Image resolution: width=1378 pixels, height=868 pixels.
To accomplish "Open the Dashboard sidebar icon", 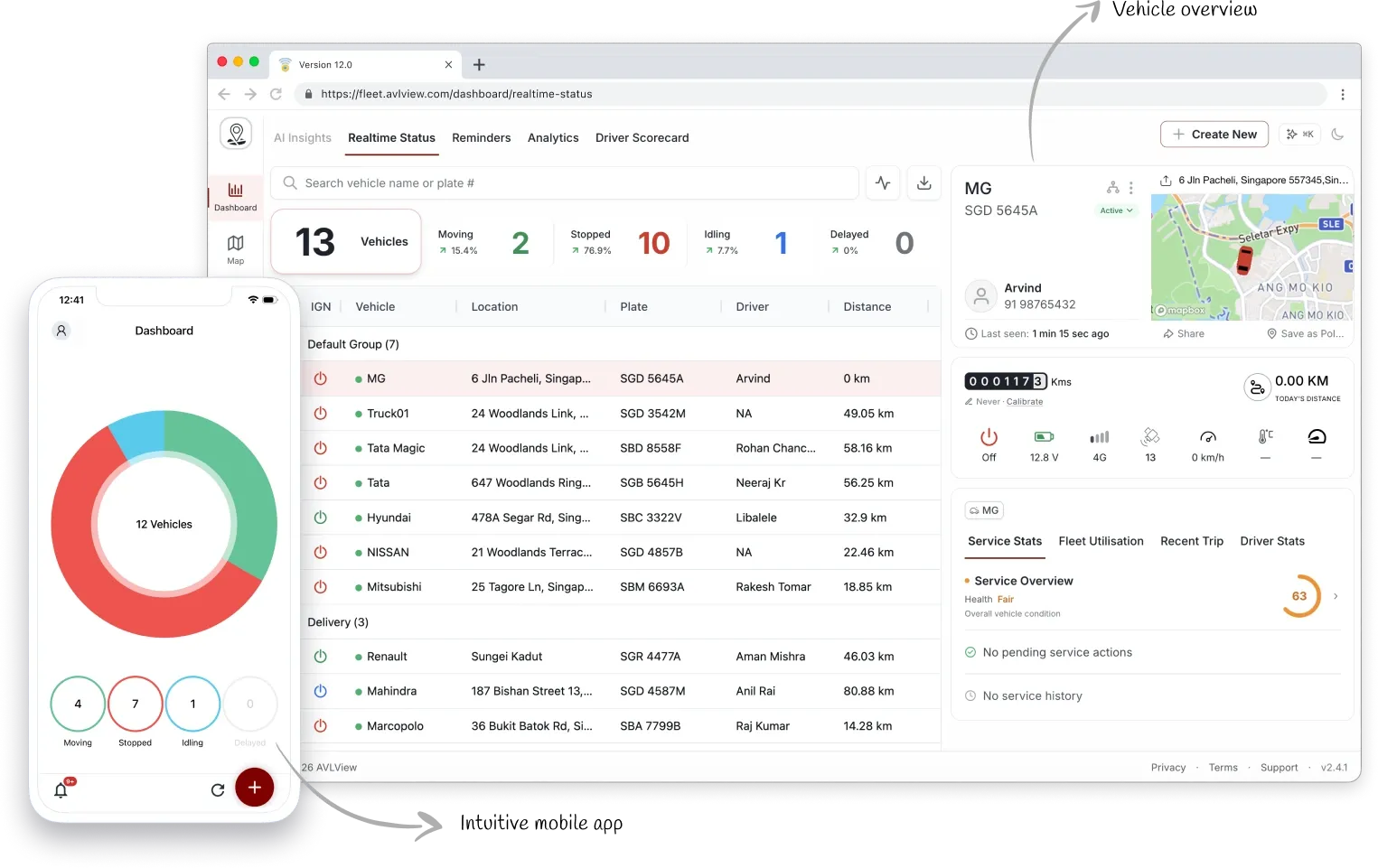I will tap(235, 196).
